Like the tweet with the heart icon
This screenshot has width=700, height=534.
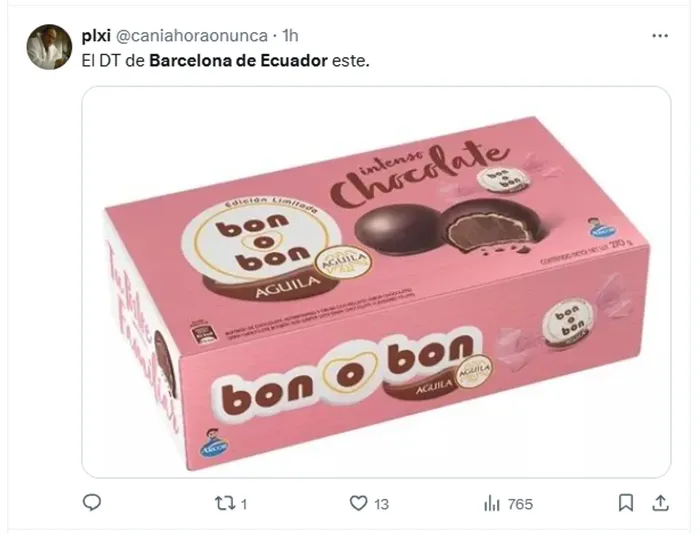pyautogui.click(x=358, y=504)
